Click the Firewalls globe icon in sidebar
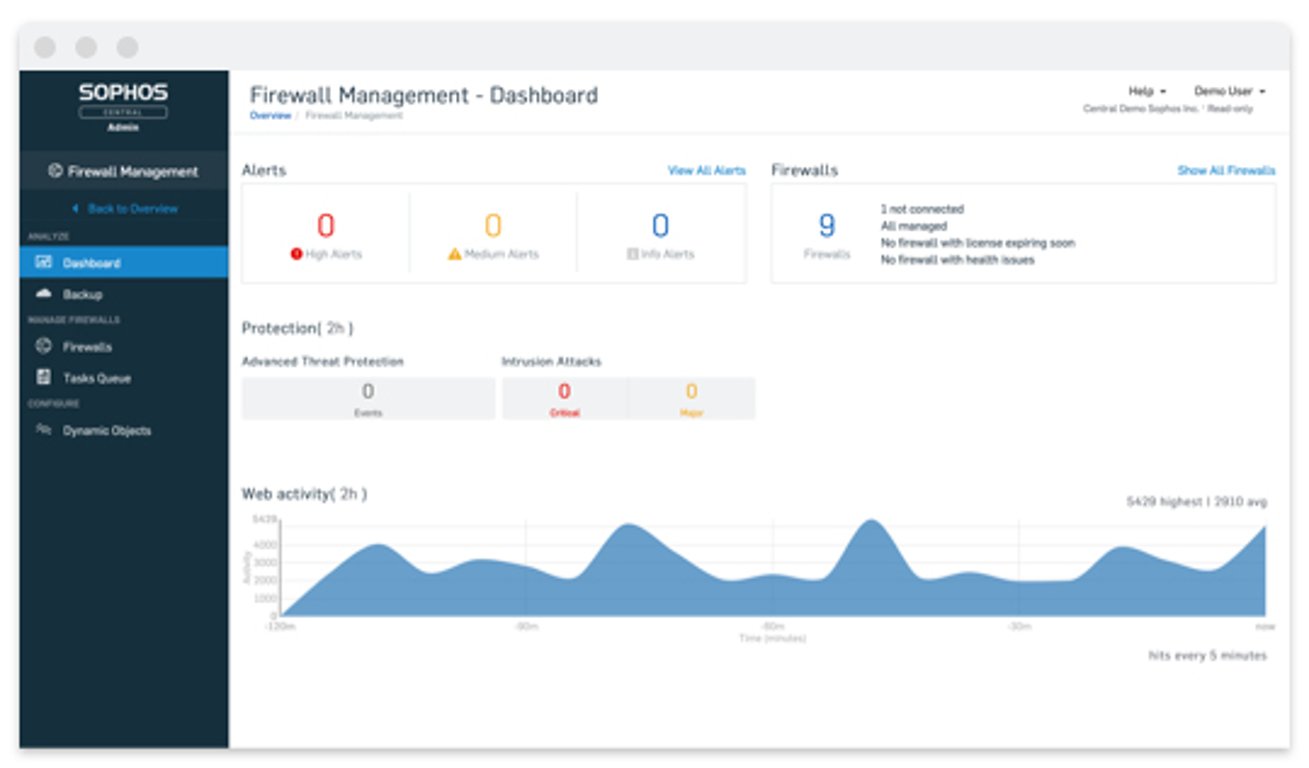Viewport: 1309px width, 768px height. pos(43,346)
